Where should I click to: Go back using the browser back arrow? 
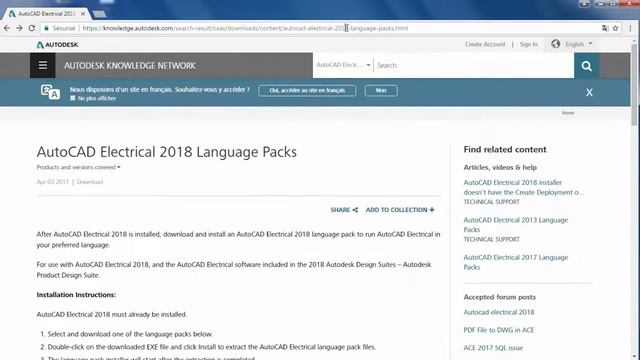click(x=7, y=28)
